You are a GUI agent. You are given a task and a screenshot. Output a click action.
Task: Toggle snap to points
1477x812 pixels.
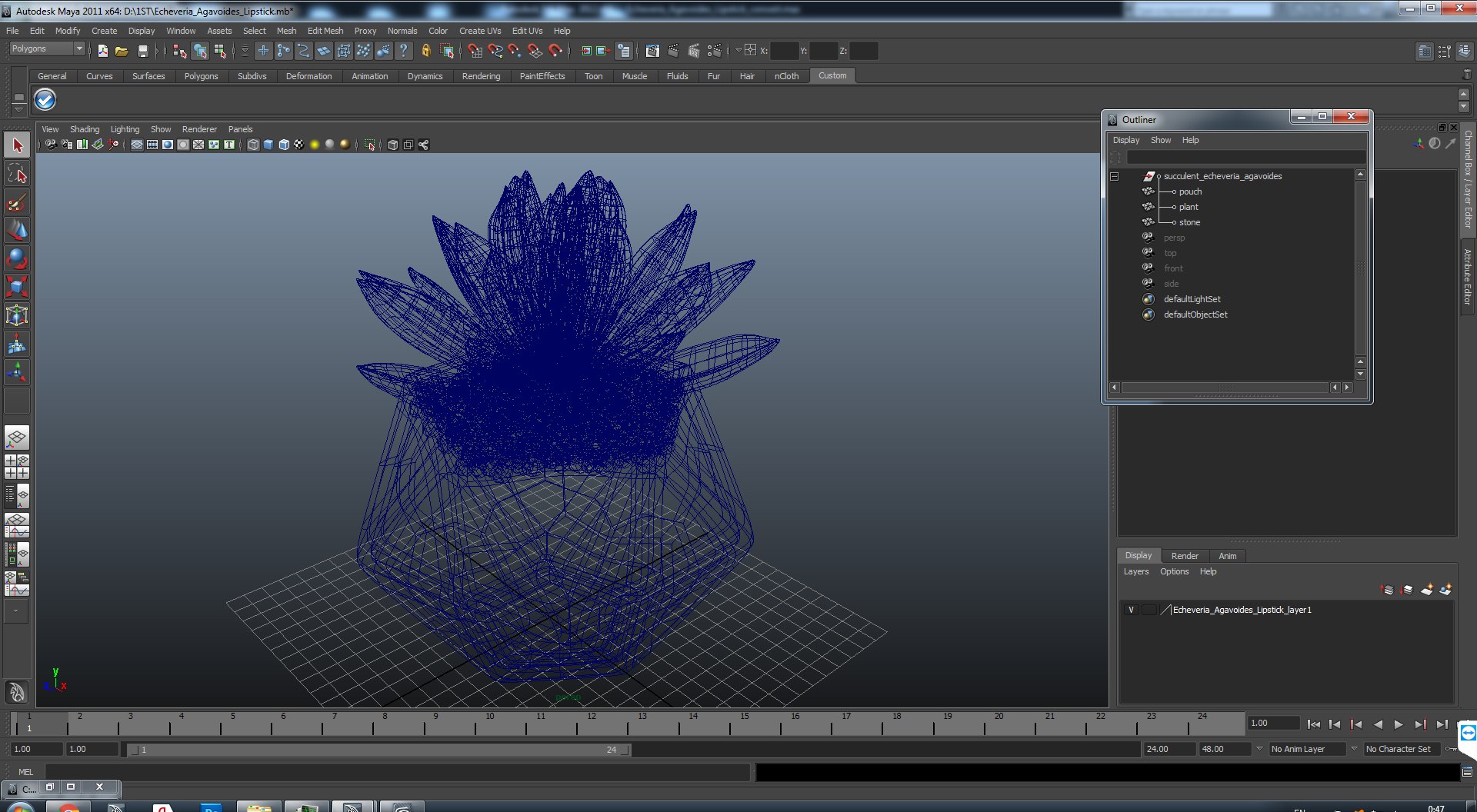(x=515, y=51)
